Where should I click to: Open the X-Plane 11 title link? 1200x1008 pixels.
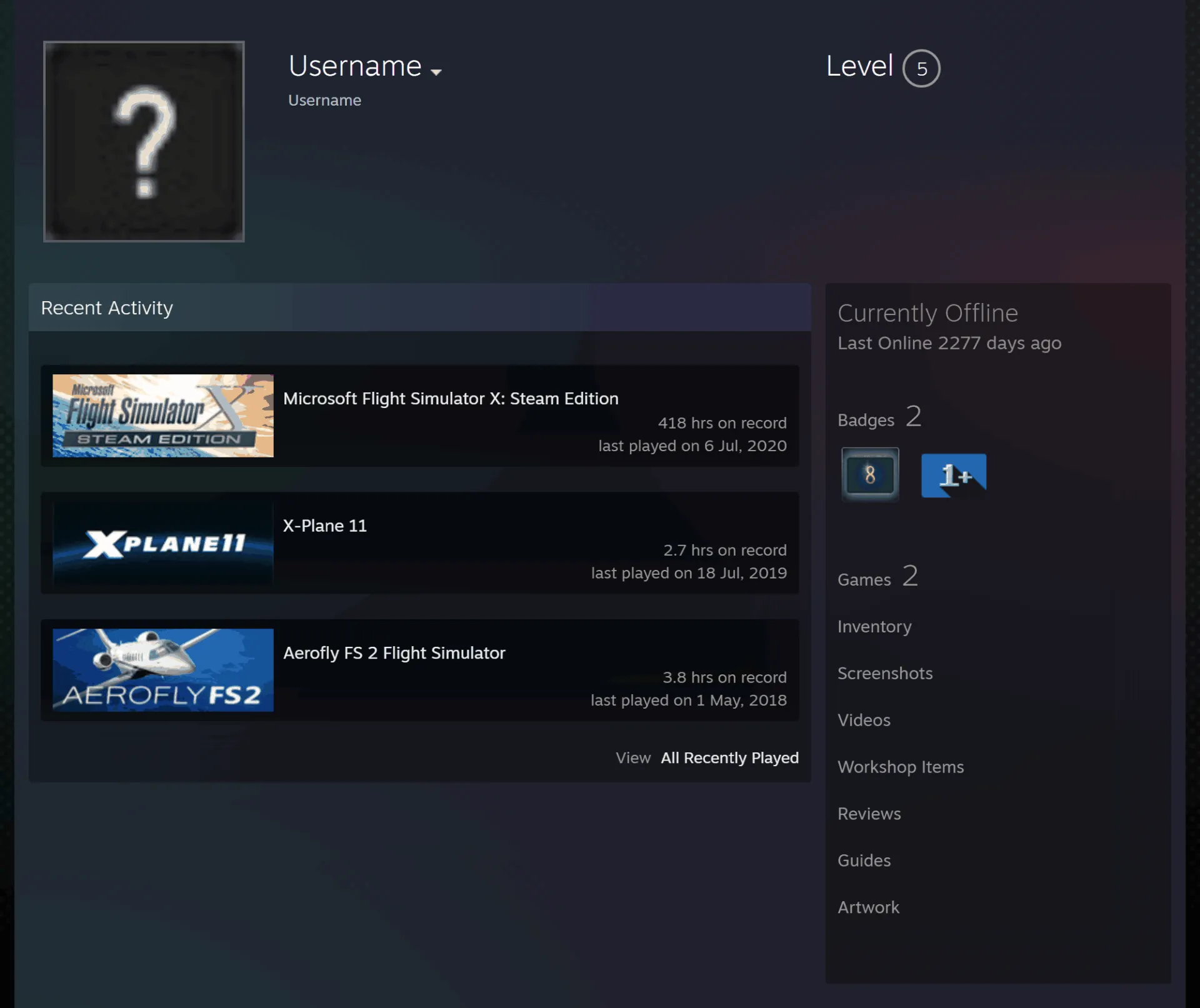click(x=325, y=526)
